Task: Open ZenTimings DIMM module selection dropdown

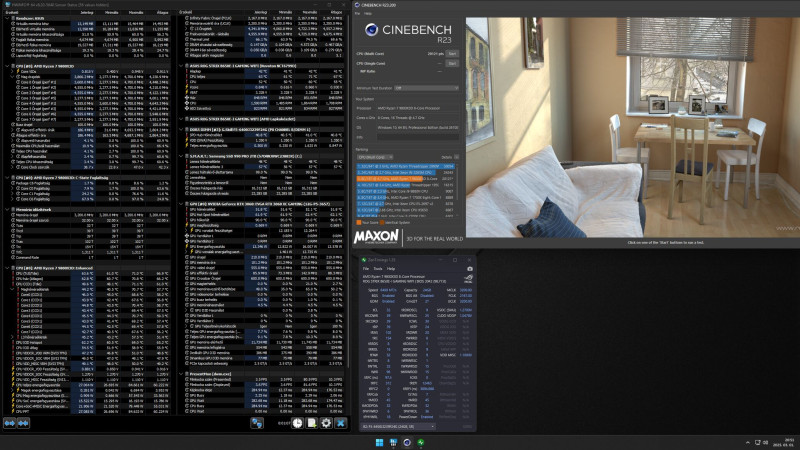Action: pos(398,427)
